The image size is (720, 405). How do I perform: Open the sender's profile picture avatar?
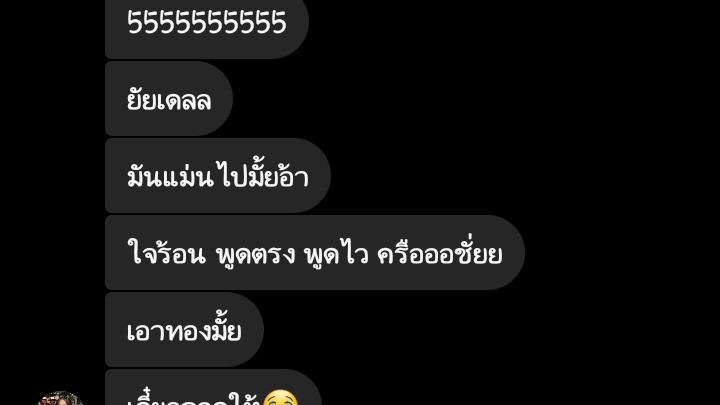pos(61,398)
